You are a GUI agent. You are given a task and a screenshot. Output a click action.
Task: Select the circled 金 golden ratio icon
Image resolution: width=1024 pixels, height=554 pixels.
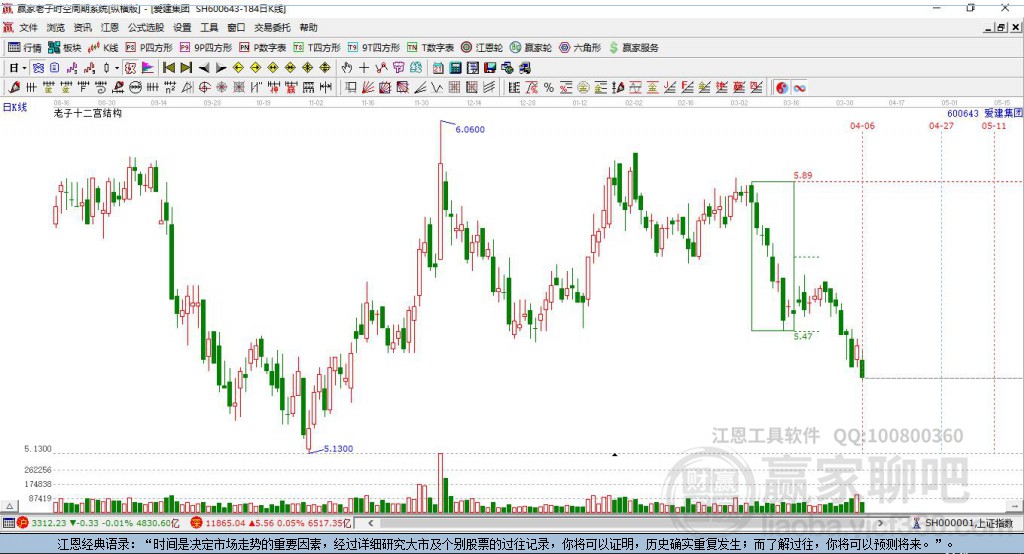[x=583, y=88]
